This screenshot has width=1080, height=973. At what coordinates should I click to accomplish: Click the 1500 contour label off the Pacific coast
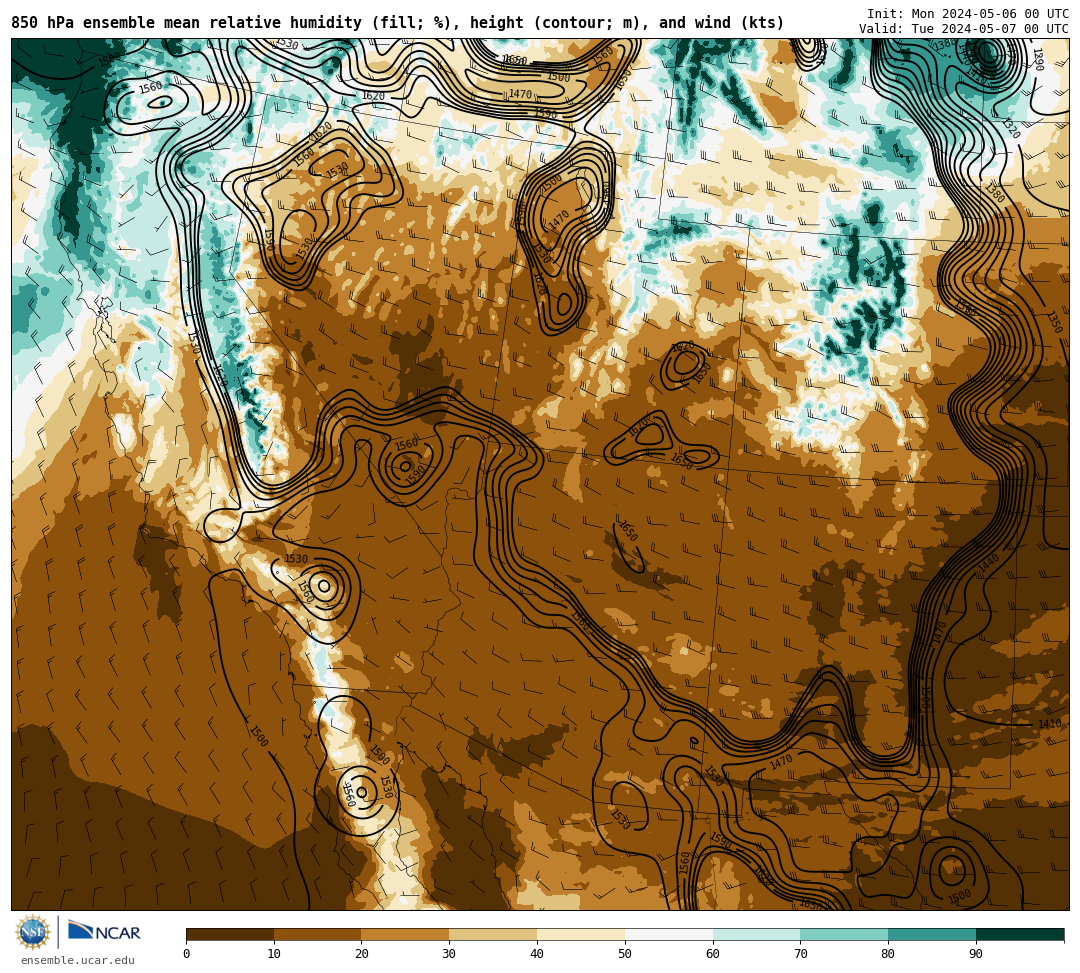click(258, 737)
